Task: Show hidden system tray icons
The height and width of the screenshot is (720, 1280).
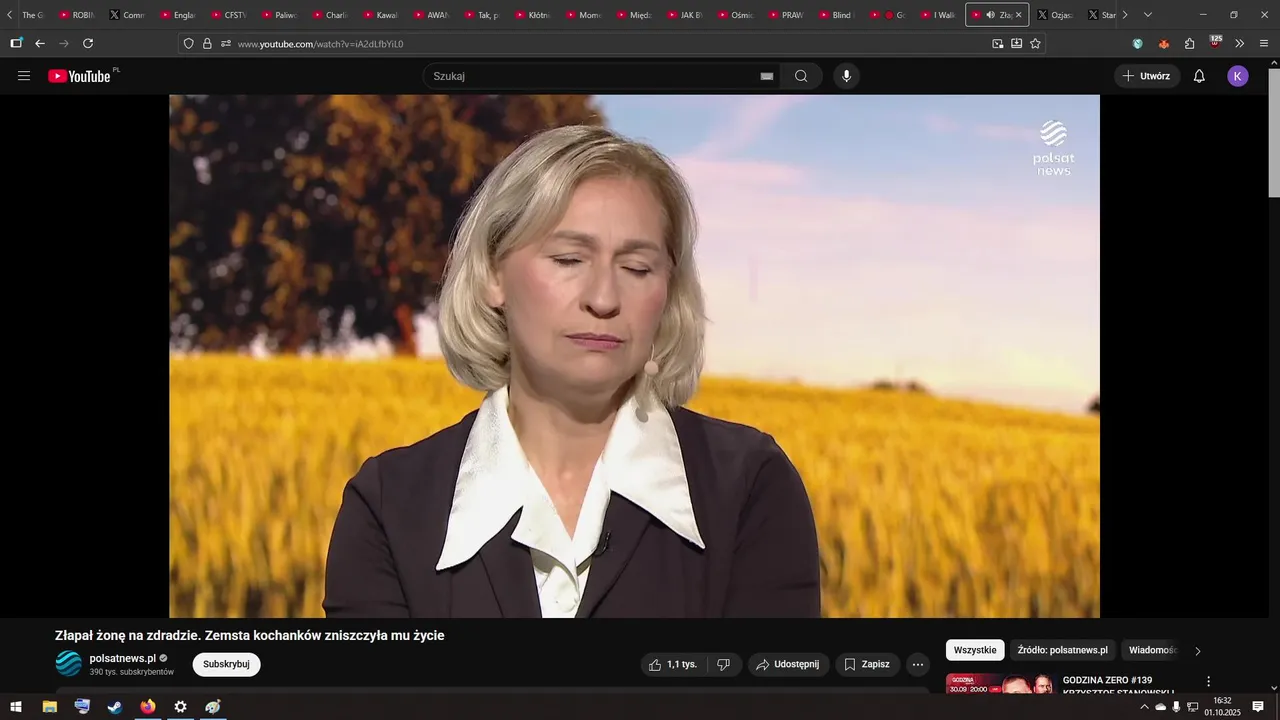Action: coord(1144,707)
